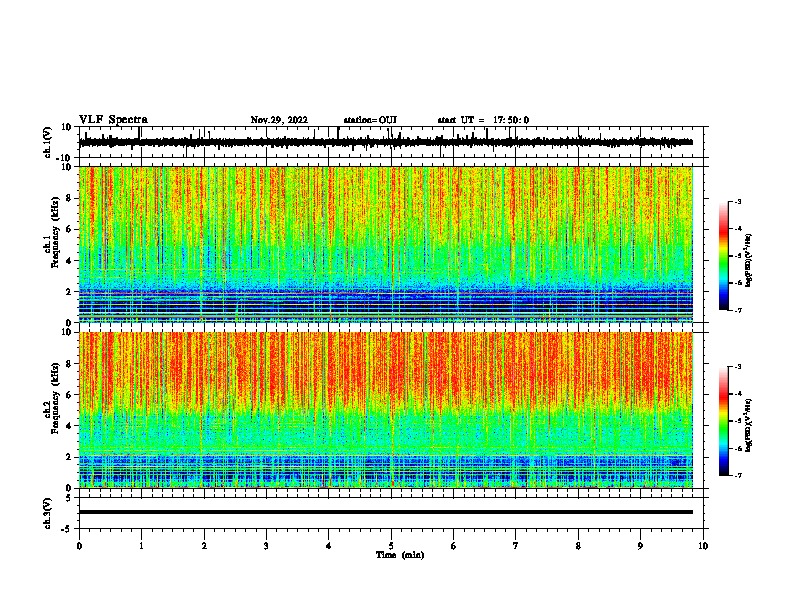The height and width of the screenshot is (612, 792).
Task: Click the "8" kHz tick on the ch.1 spectrogram axis
Action: pos(70,198)
